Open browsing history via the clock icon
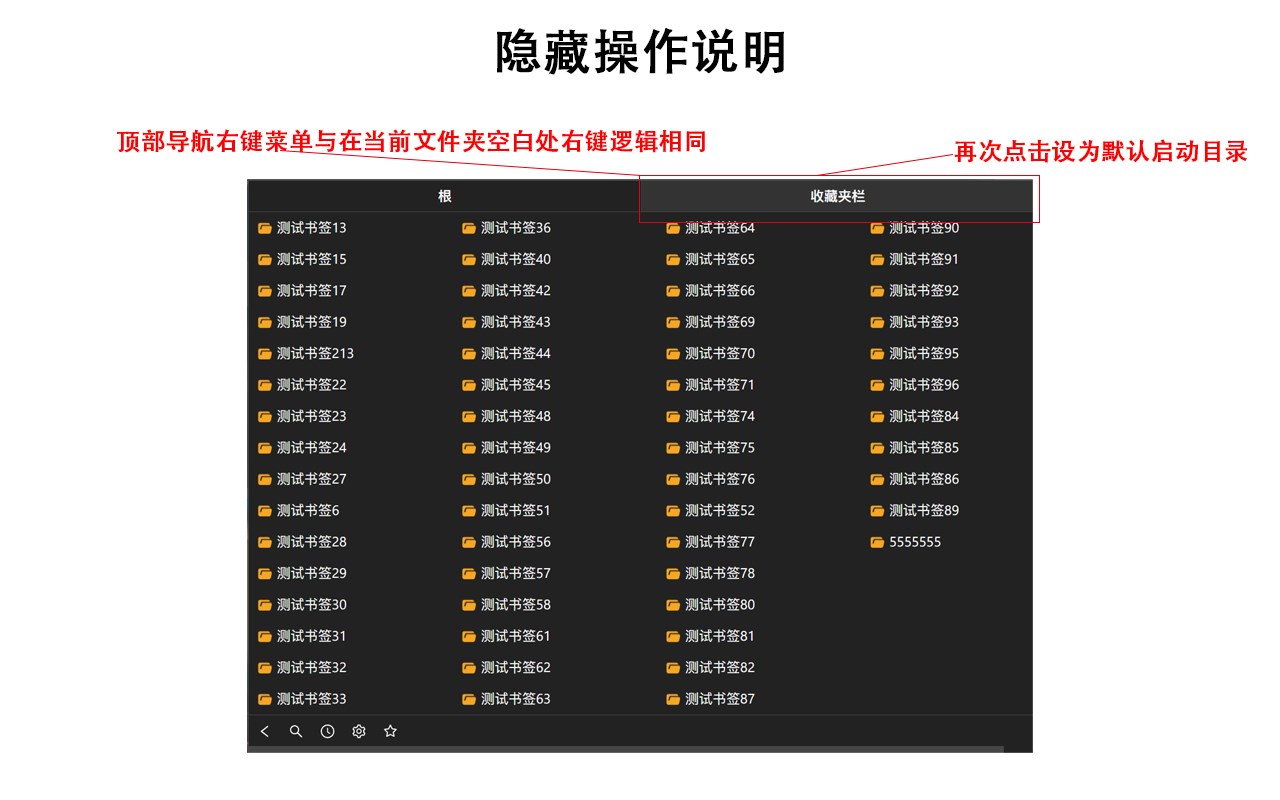The image size is (1280, 800). (327, 731)
